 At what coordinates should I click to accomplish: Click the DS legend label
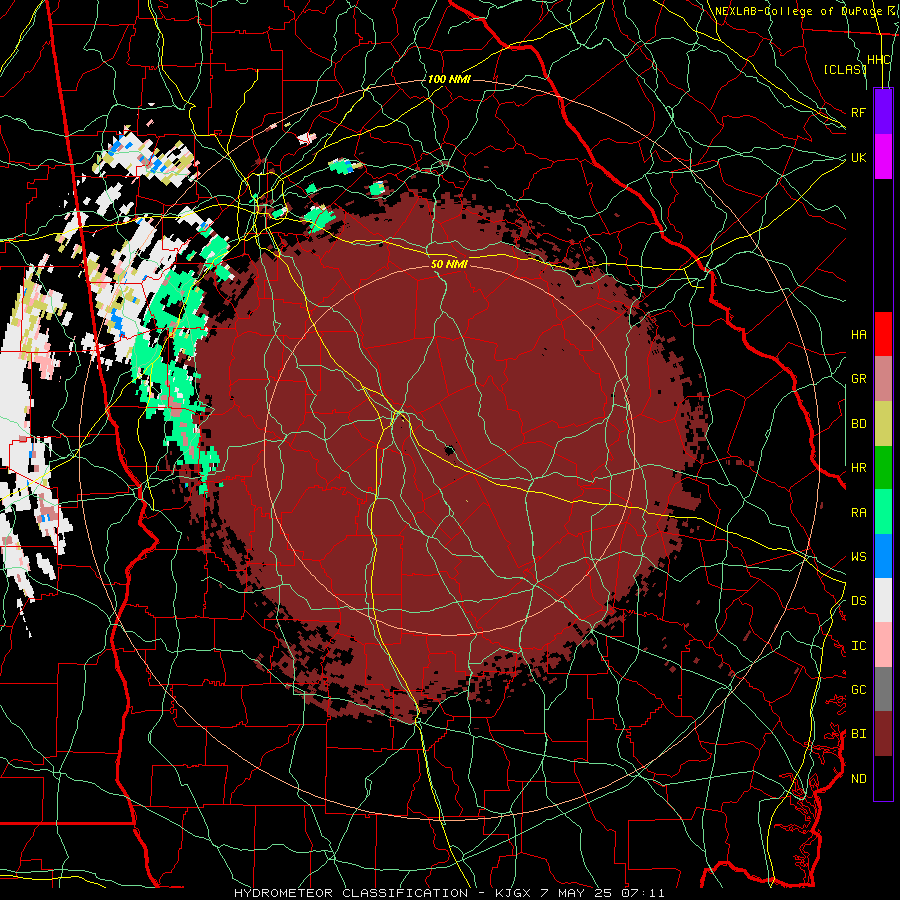pos(859,601)
